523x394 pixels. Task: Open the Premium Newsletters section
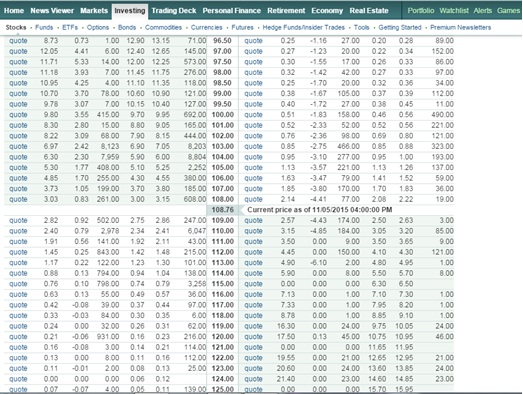[460, 27]
